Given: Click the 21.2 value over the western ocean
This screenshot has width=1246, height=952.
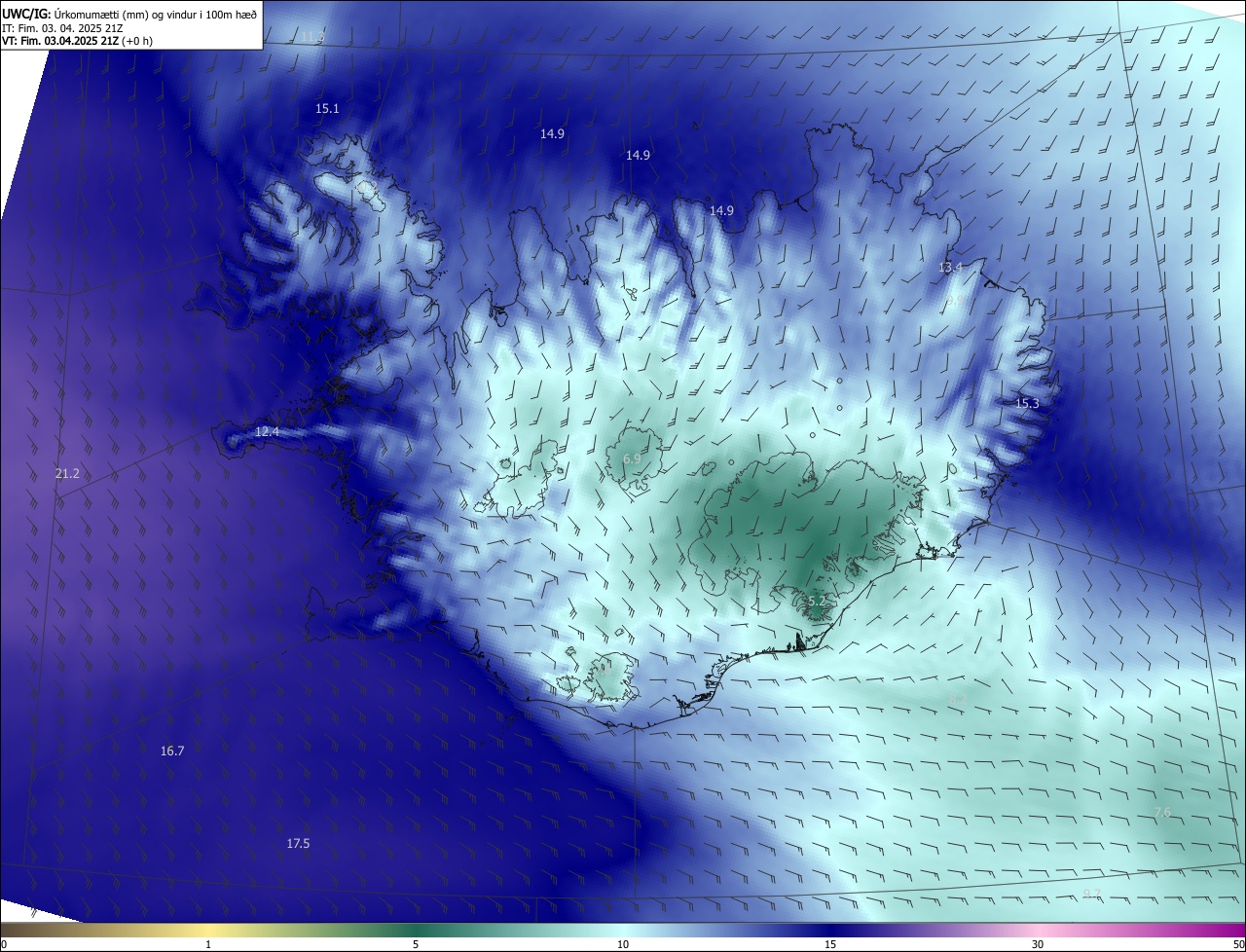Looking at the screenshot, I should [x=67, y=474].
